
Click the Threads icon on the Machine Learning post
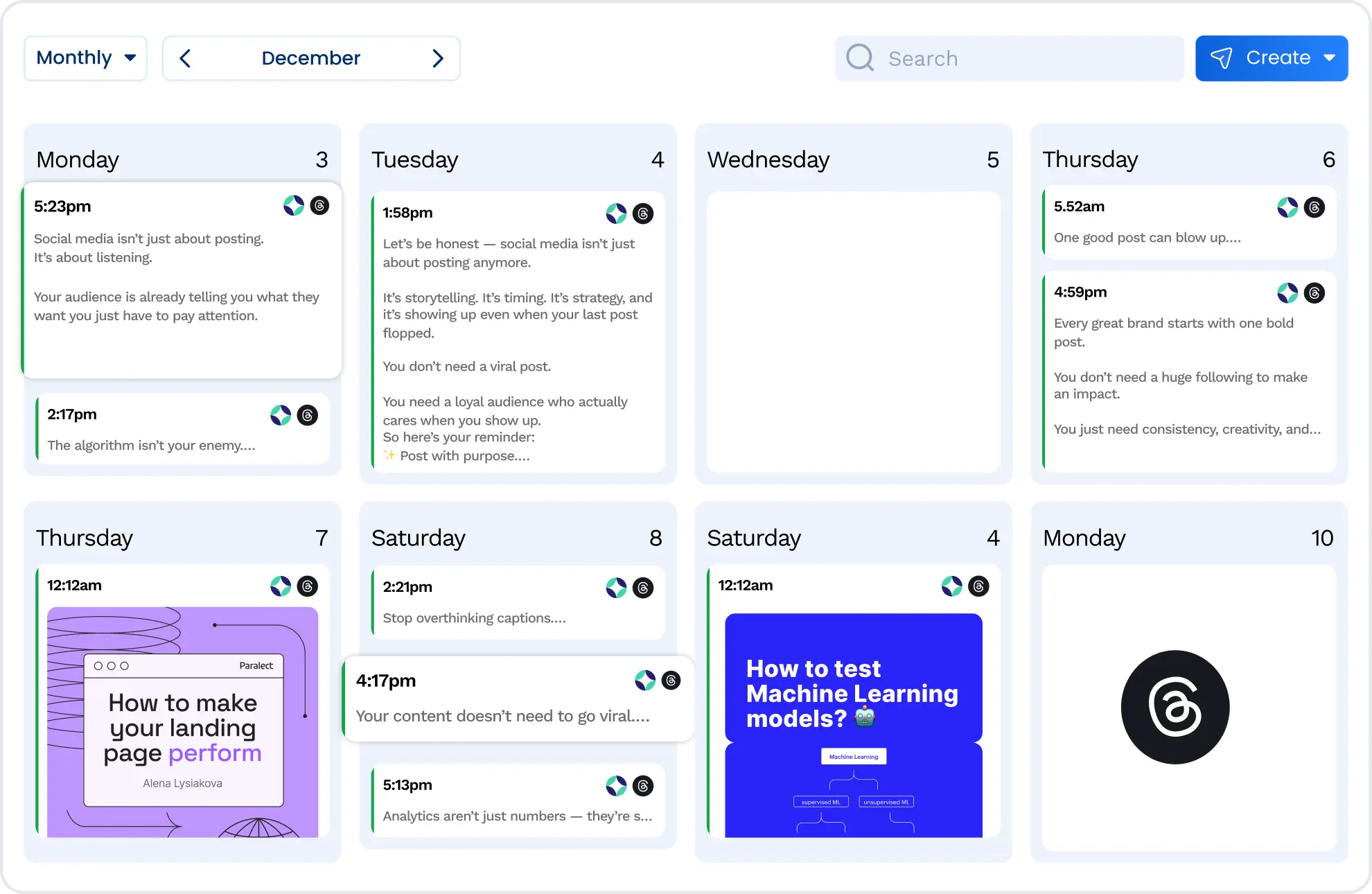coord(978,586)
